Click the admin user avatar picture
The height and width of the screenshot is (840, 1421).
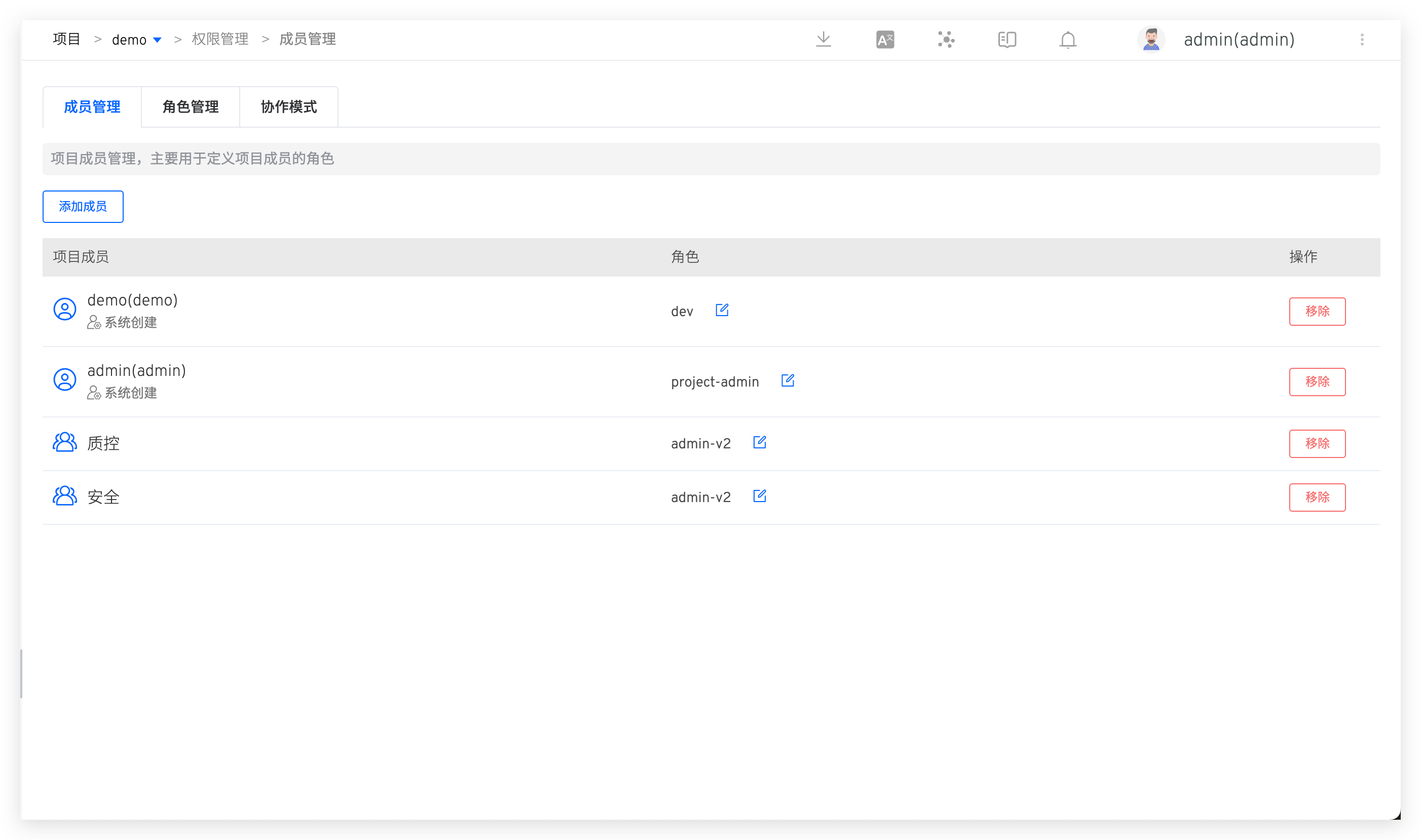[x=1151, y=40]
